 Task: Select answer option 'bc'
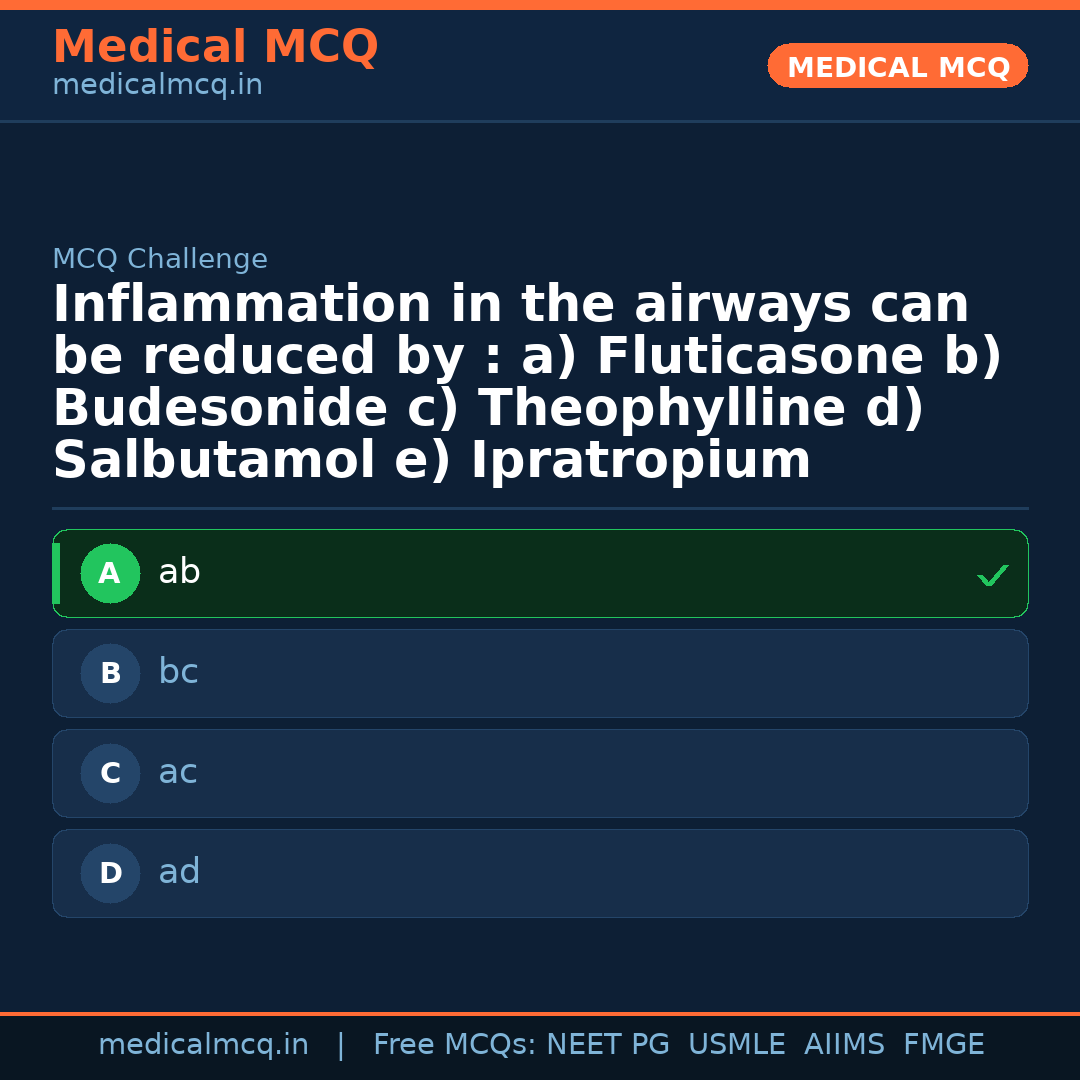(178, 672)
